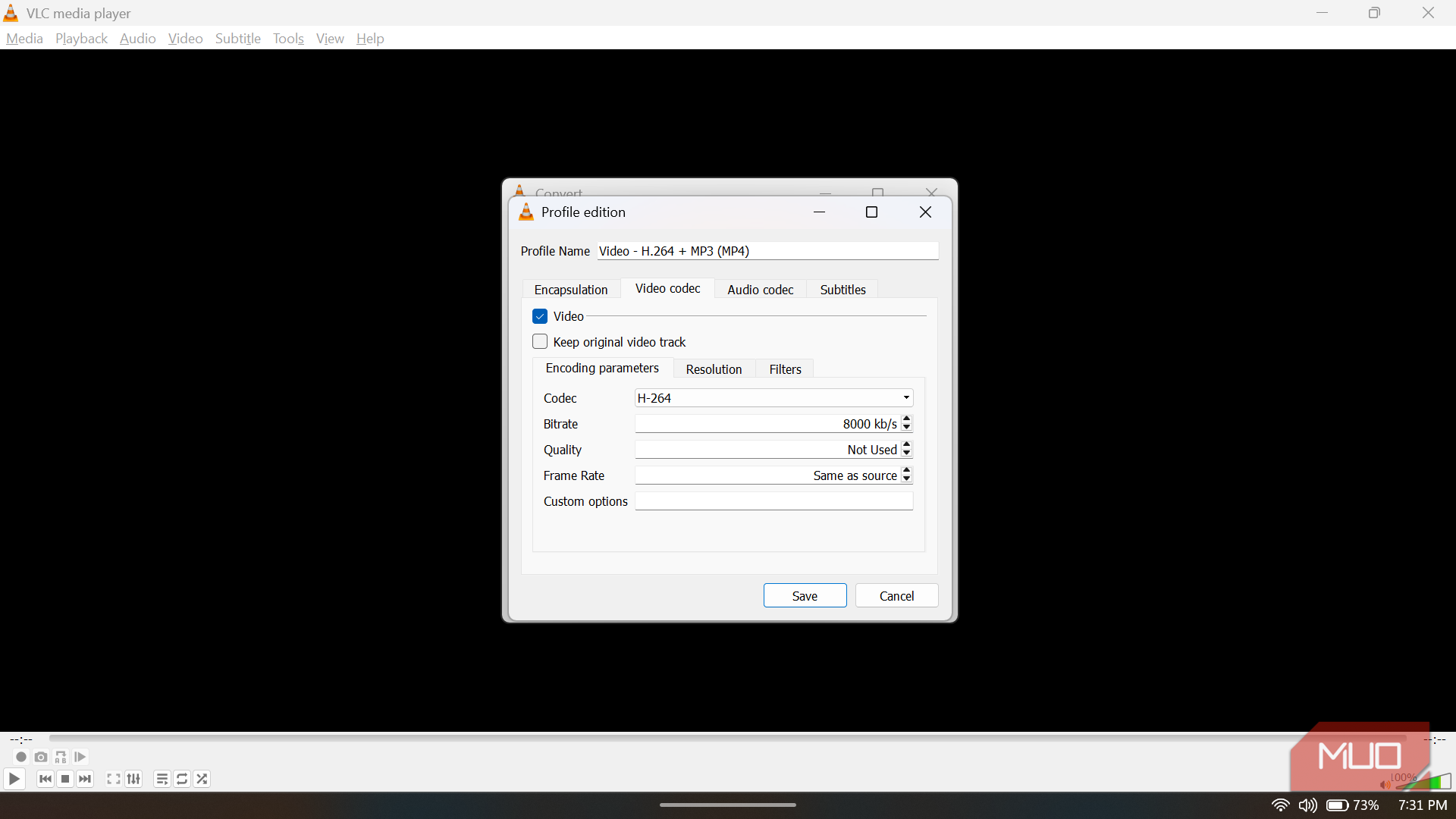Screen dimensions: 1456x819
Task: Open the Media menu
Action: point(24,39)
